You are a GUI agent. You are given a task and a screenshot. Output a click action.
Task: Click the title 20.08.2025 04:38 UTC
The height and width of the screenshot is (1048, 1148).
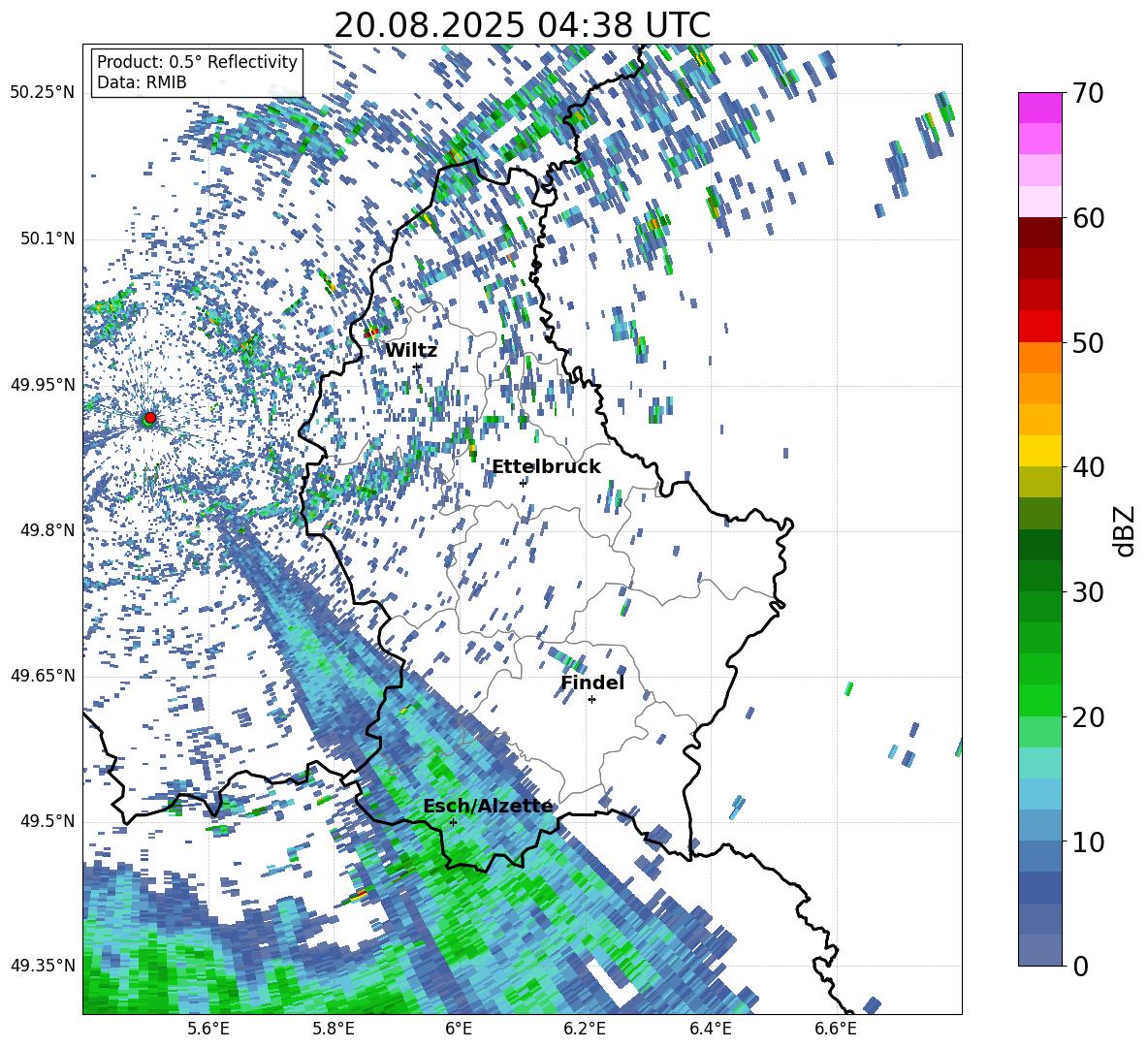[522, 25]
